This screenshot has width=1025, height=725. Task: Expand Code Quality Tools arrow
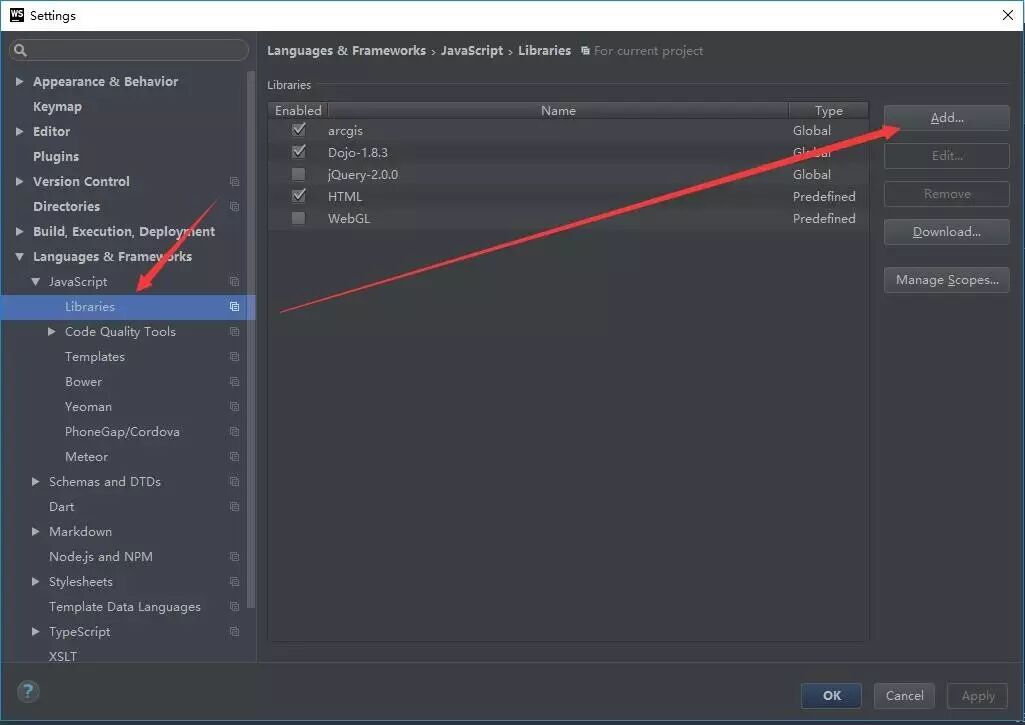(x=52, y=331)
